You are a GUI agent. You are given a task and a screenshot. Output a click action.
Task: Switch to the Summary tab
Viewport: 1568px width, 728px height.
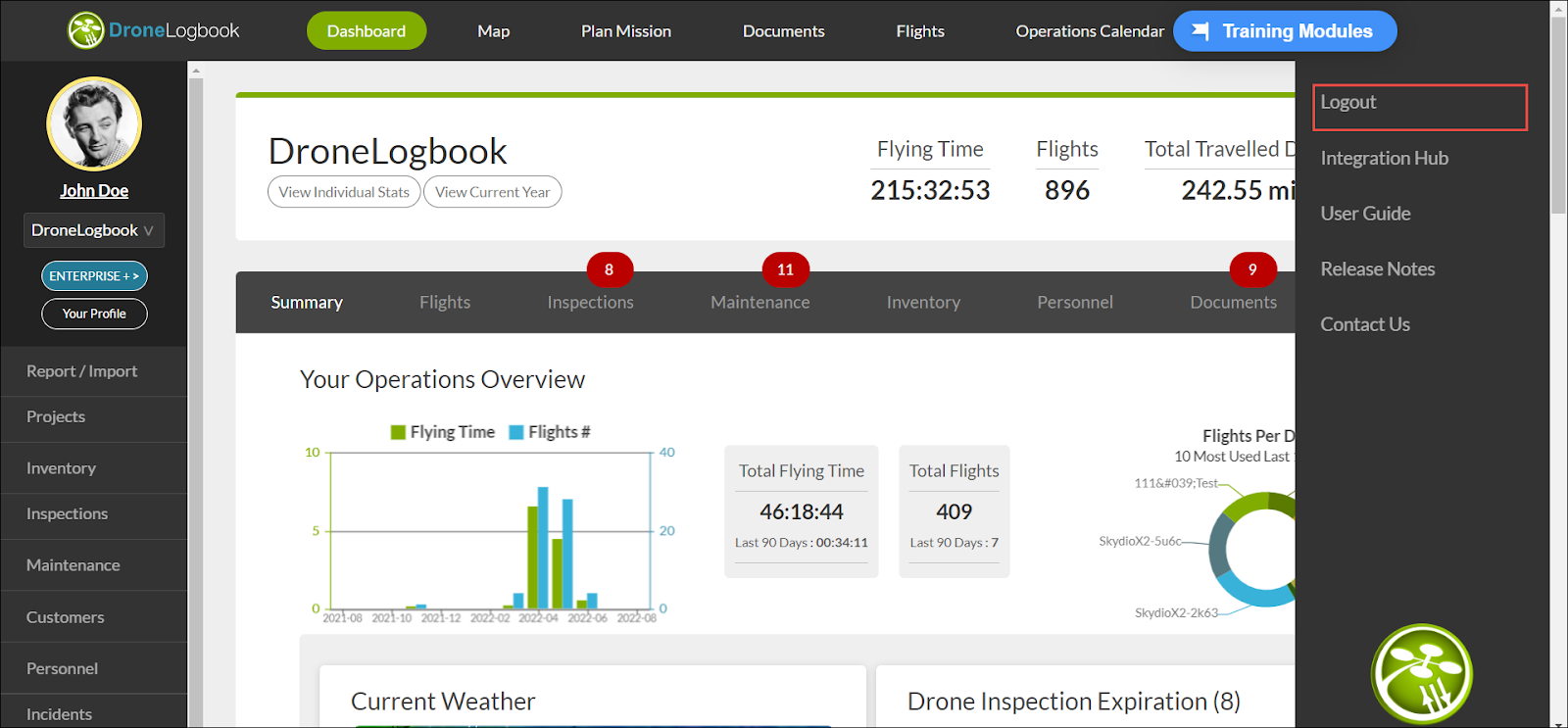[x=307, y=303]
